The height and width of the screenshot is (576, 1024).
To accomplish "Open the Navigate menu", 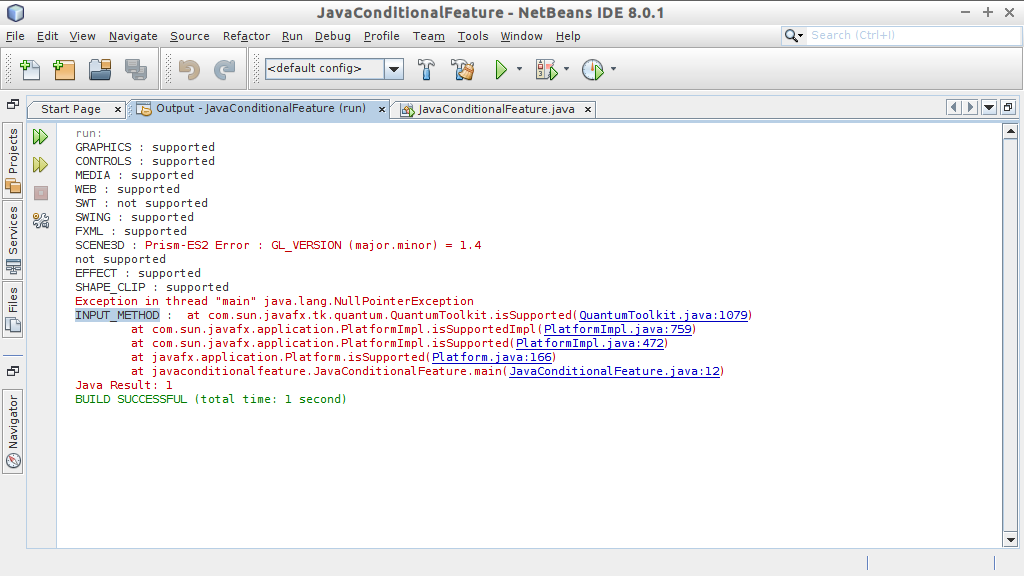I will click(x=132, y=36).
